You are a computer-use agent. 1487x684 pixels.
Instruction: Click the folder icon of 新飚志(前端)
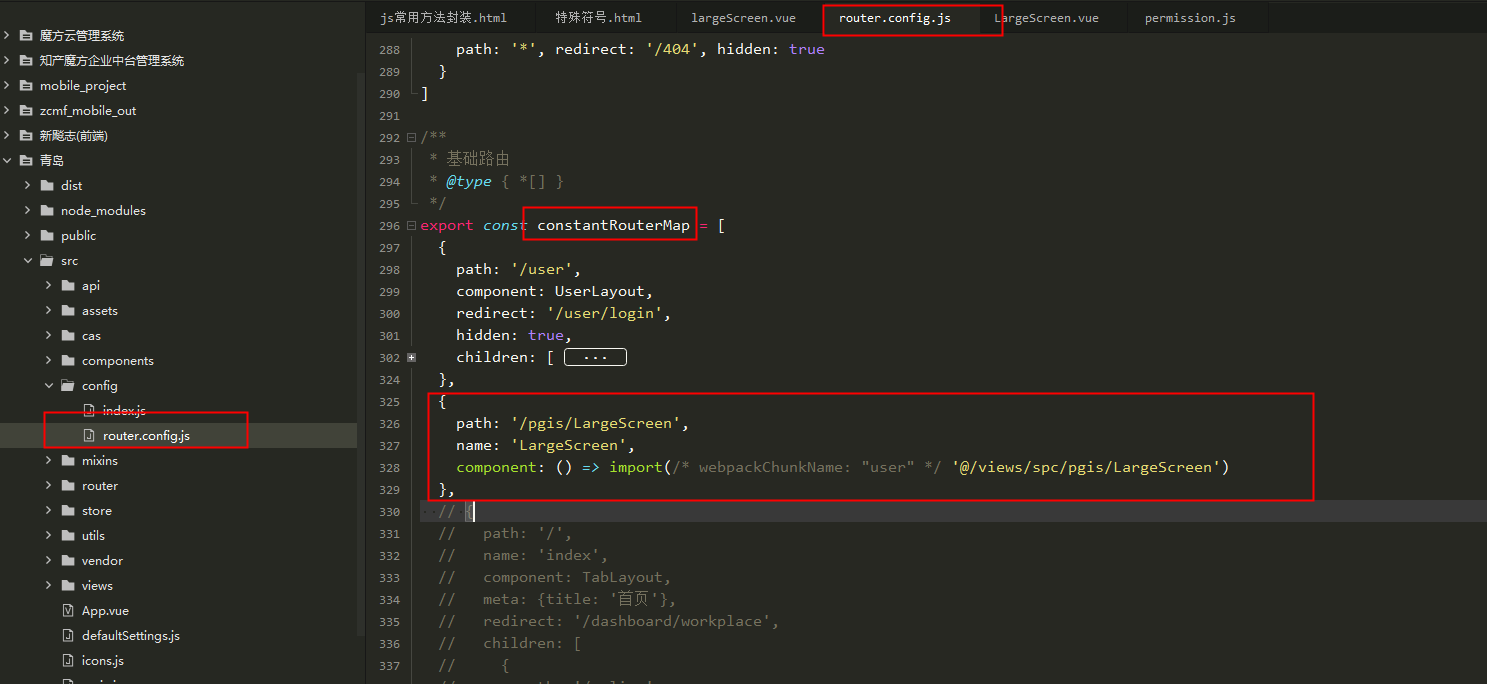click(26, 135)
